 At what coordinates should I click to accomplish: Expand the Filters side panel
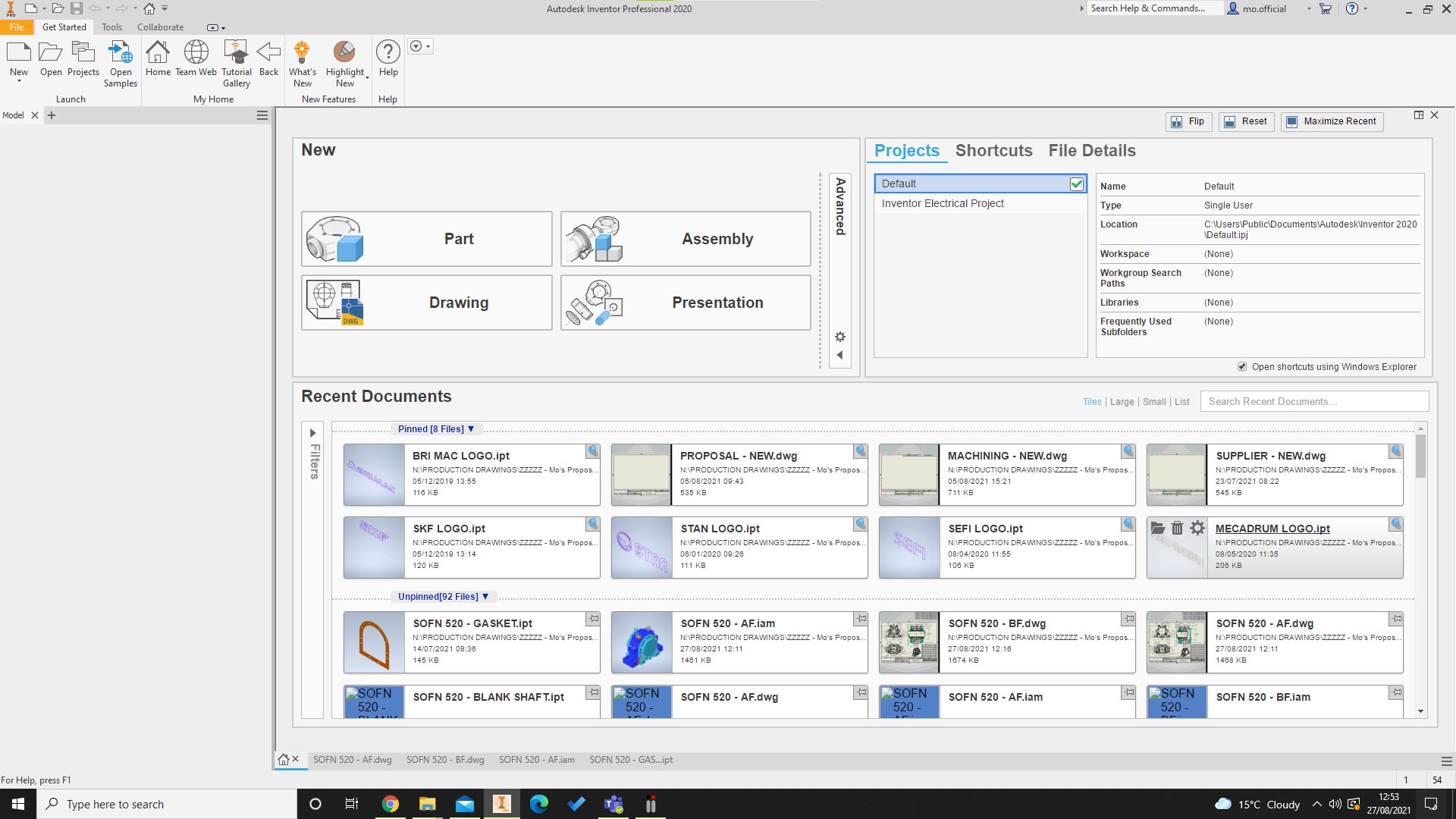click(x=312, y=433)
